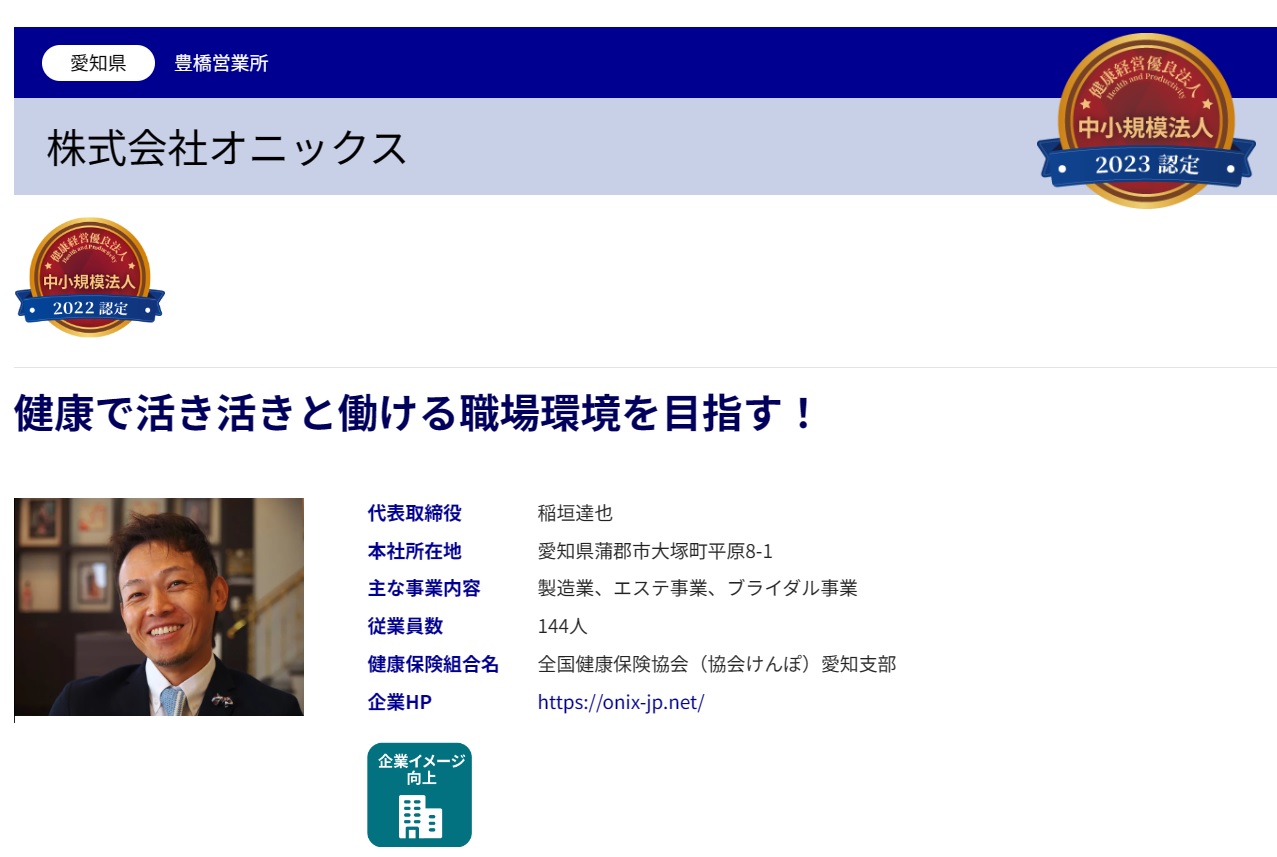Open the onix-jp.net company website link
The image size is (1277, 857).
pyautogui.click(x=621, y=702)
